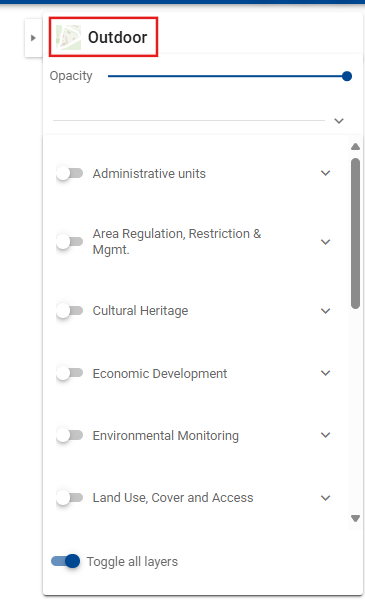Turn on the Area Regulation, Restriction & Mgmt. toggle

(x=69, y=242)
